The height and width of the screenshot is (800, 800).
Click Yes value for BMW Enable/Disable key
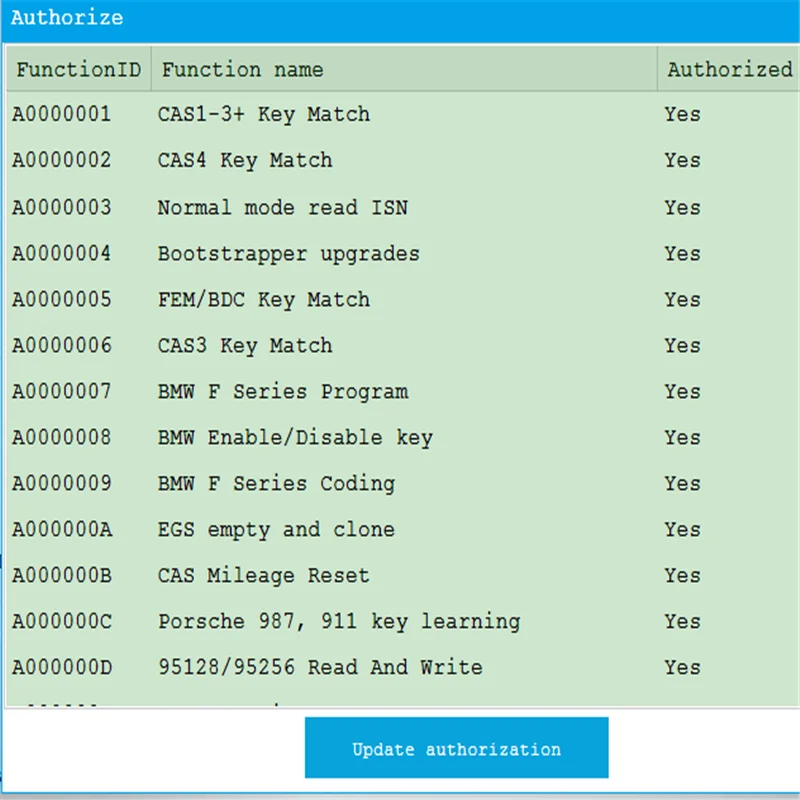(682, 437)
